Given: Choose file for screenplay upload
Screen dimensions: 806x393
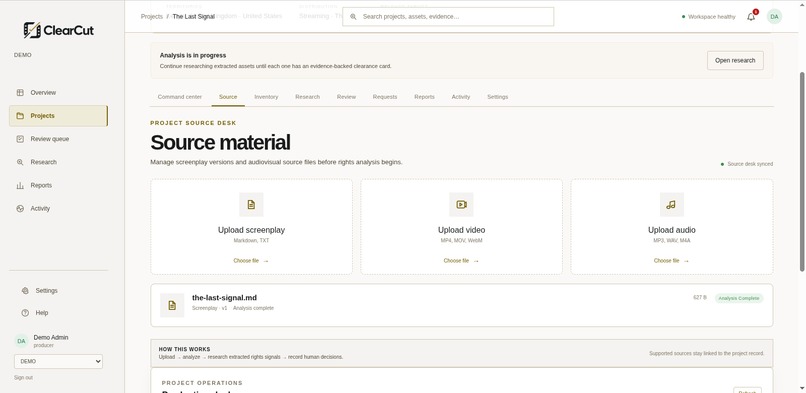Looking at the screenshot, I should tap(251, 261).
